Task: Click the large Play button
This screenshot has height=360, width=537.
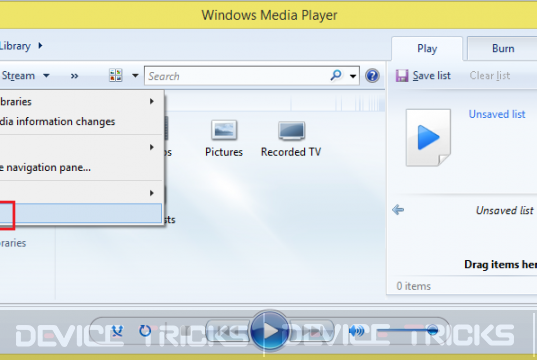Action: (x=269, y=331)
